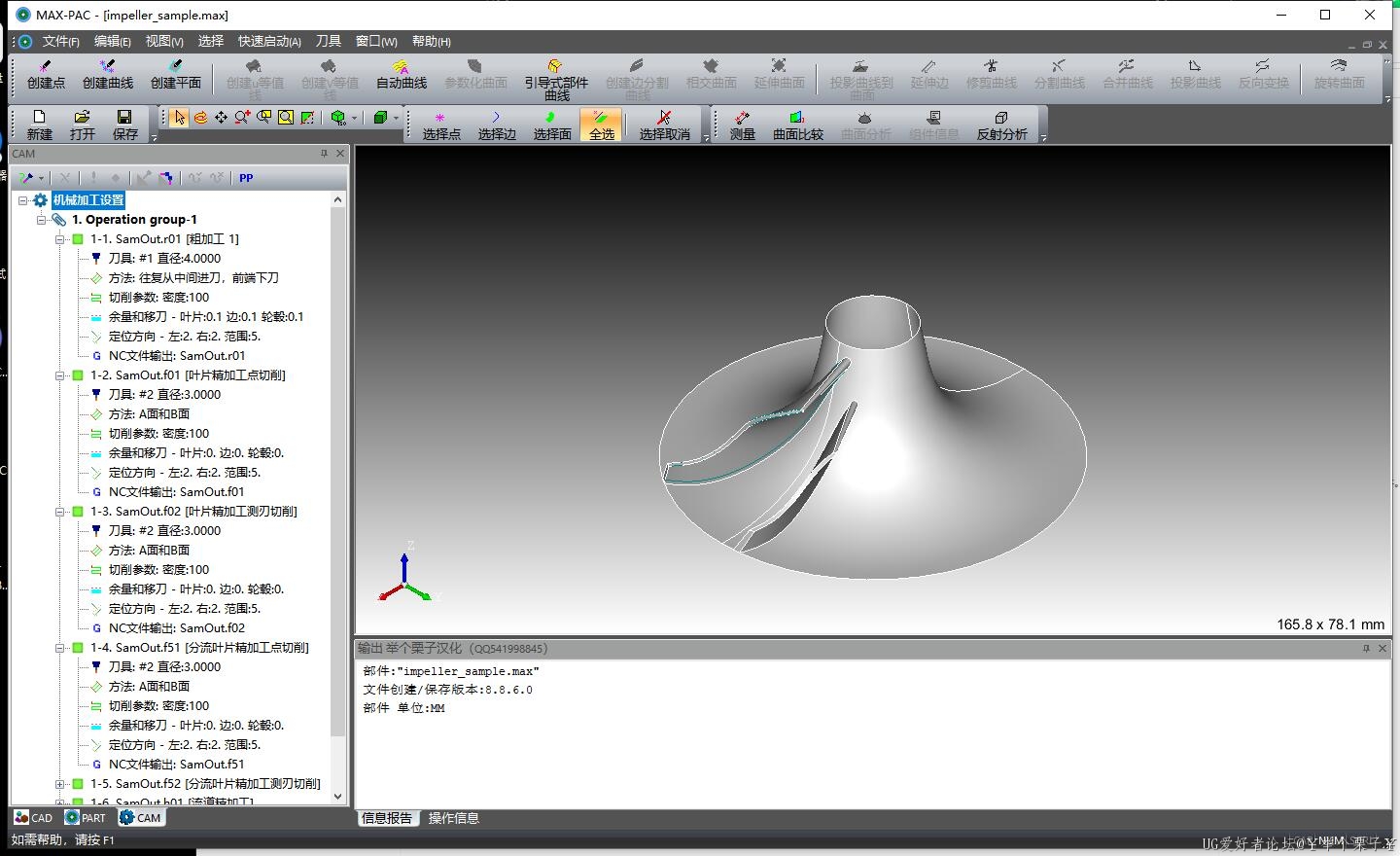Click the 创建点 (create point) tool
The height and width of the screenshot is (856, 1400).
click(46, 75)
